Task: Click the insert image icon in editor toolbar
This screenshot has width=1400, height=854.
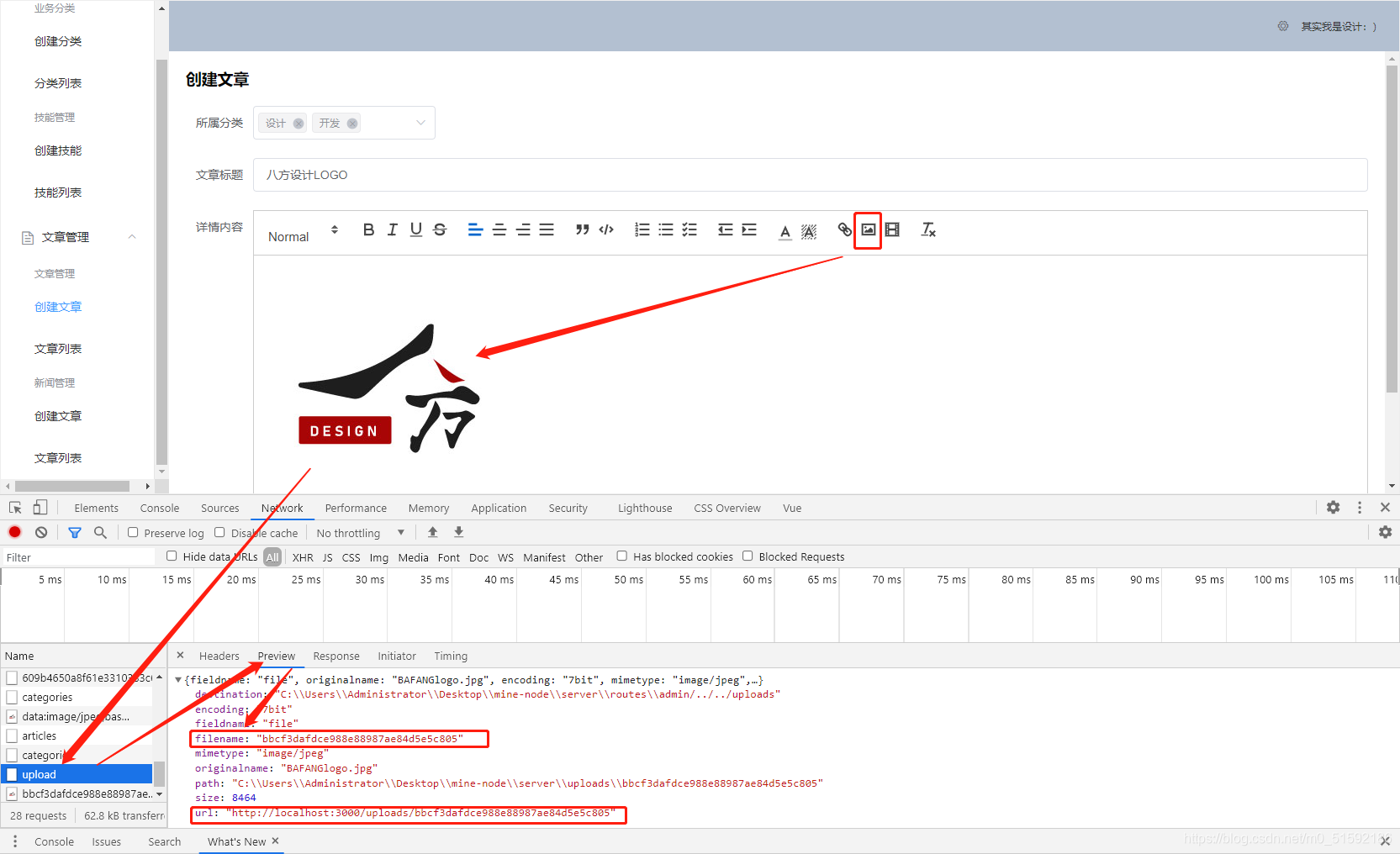Action: pos(868,230)
